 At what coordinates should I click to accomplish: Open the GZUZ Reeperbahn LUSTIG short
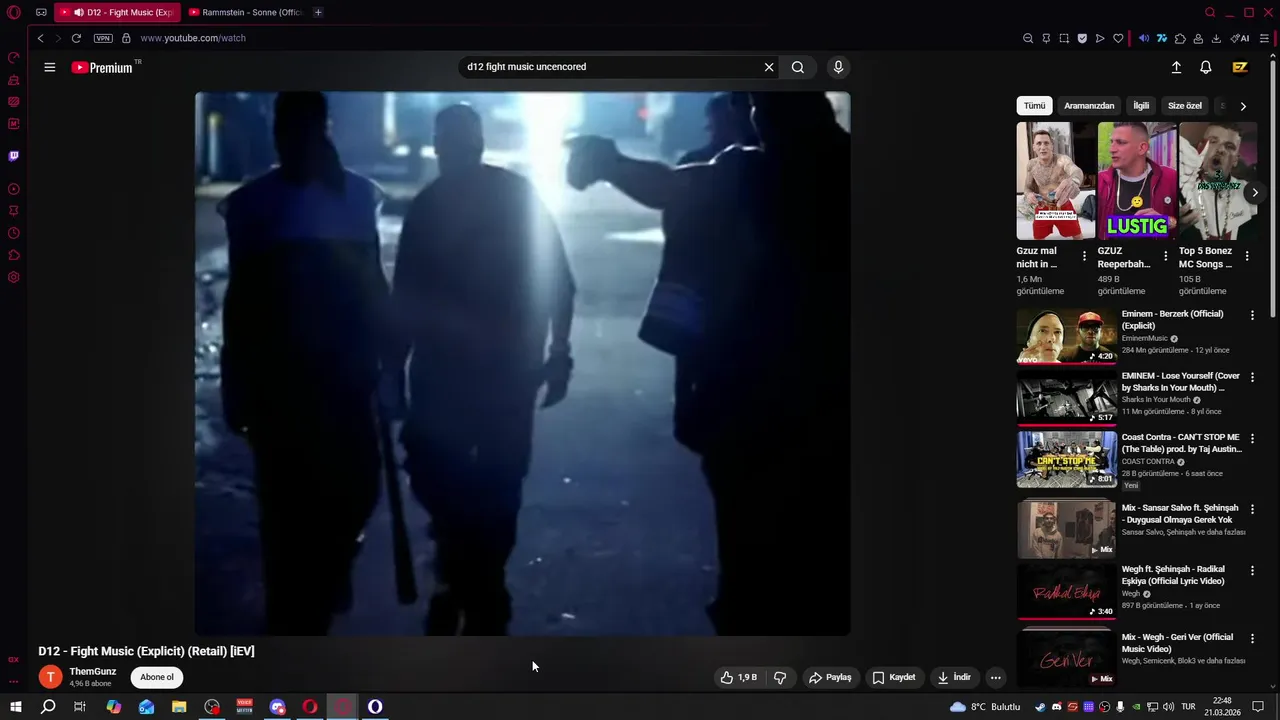(x=1137, y=181)
